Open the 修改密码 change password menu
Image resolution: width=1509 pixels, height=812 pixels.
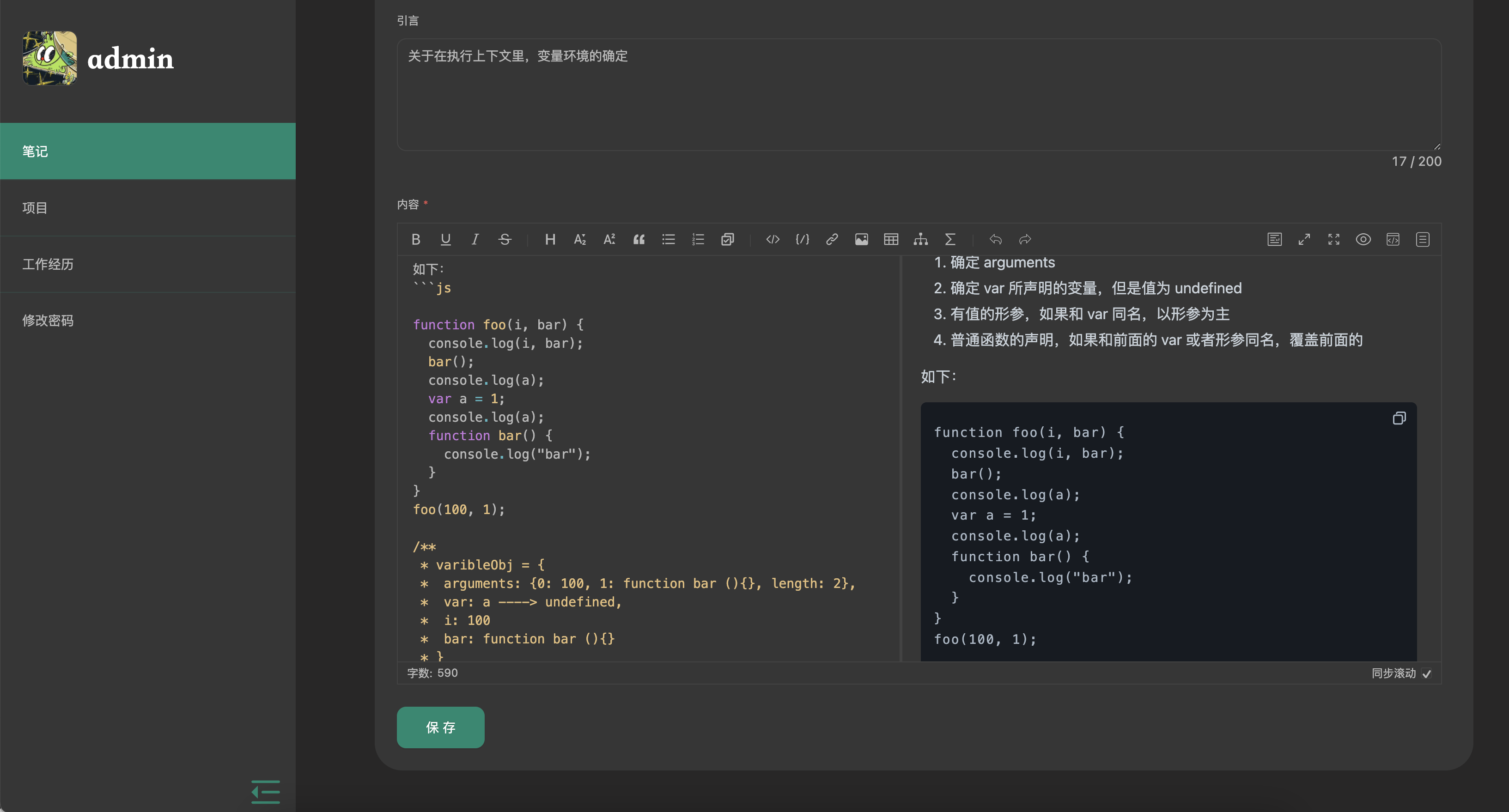(x=148, y=320)
